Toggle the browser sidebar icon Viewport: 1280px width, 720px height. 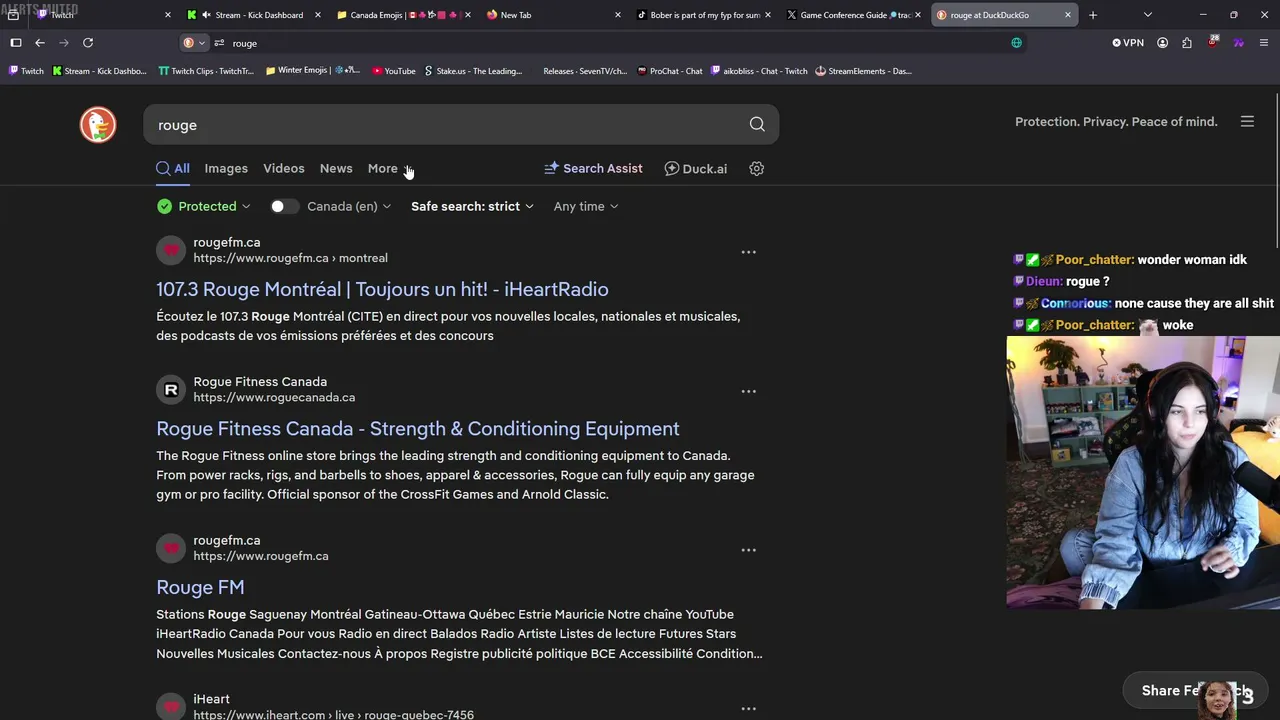pos(16,43)
